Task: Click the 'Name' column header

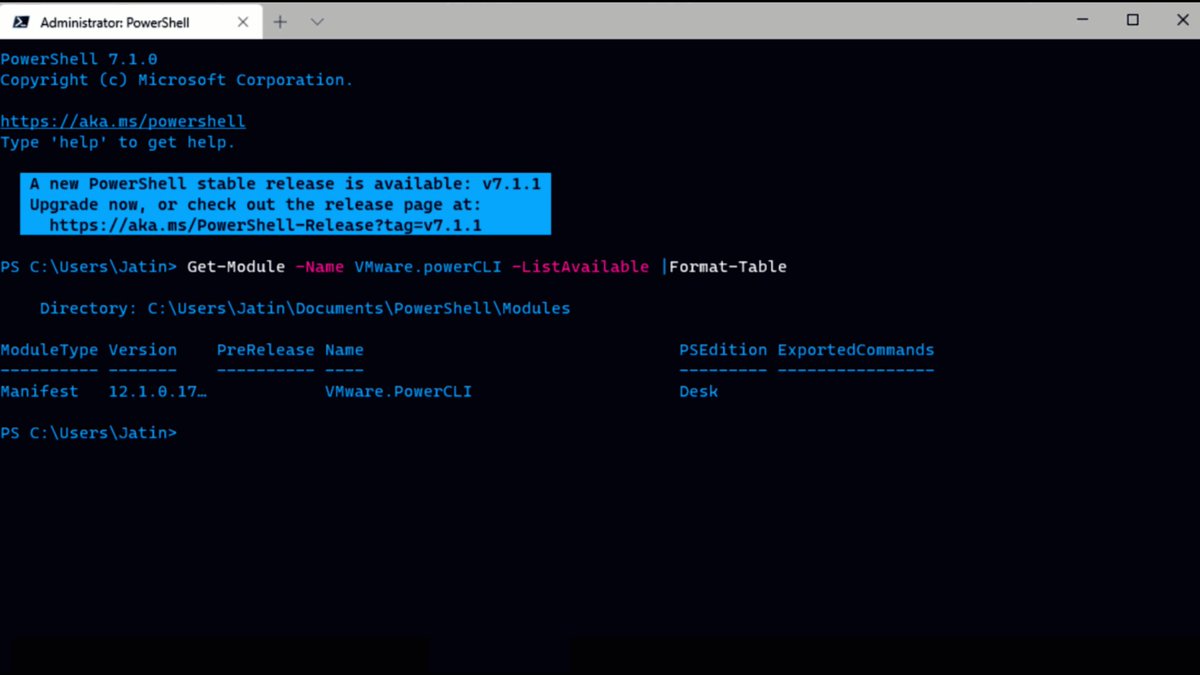Action: tap(344, 350)
